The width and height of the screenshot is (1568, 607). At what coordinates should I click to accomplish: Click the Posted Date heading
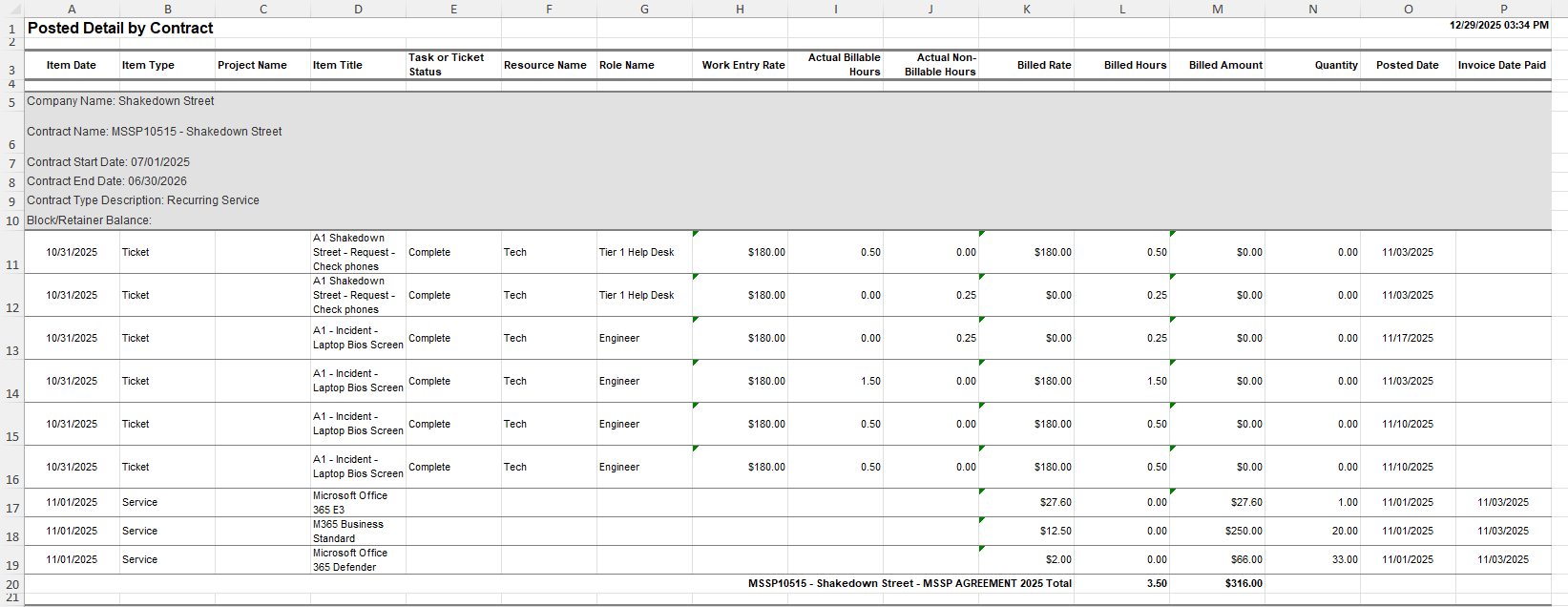coord(1408,65)
